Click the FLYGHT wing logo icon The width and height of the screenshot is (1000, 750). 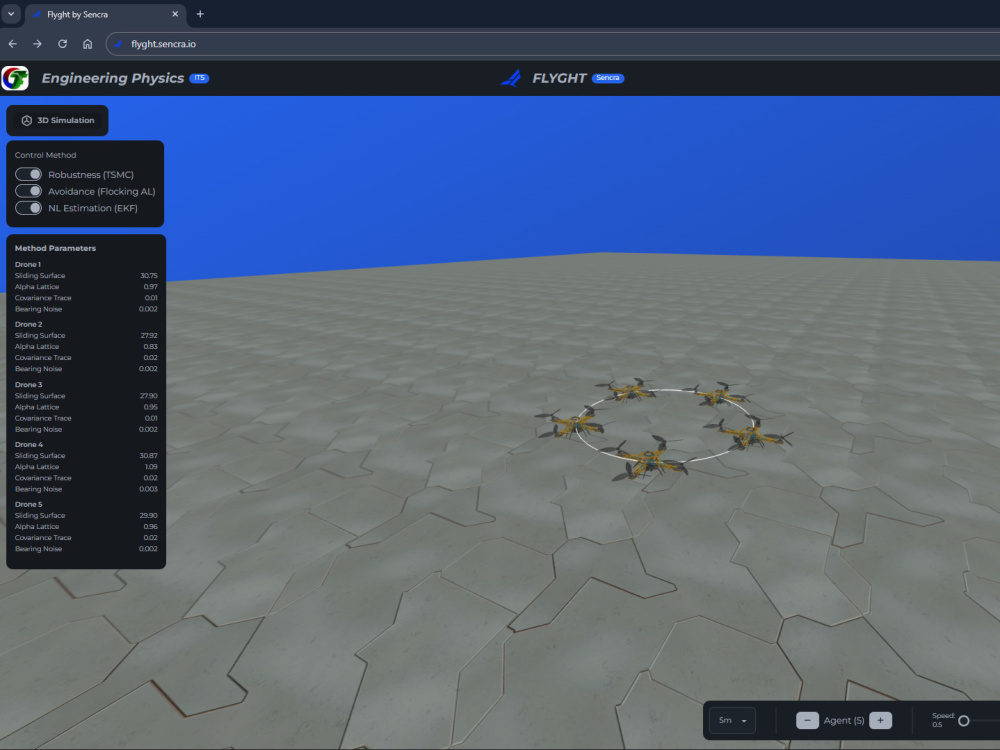coord(511,78)
